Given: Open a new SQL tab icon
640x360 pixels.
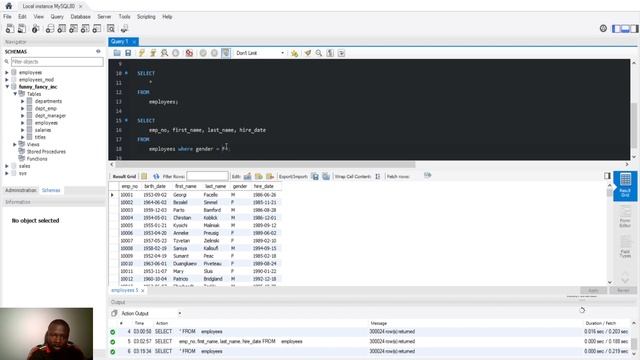Looking at the screenshot, I should tap(10, 29).
